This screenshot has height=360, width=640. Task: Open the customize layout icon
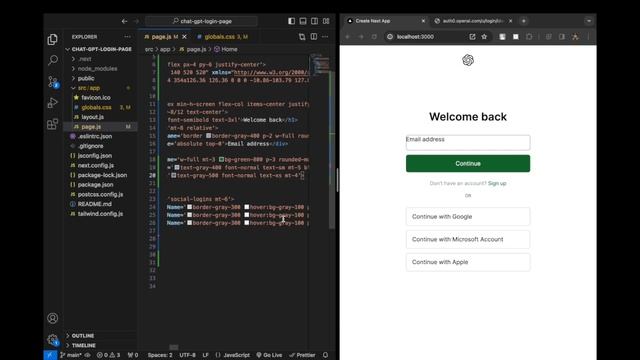click(326, 21)
